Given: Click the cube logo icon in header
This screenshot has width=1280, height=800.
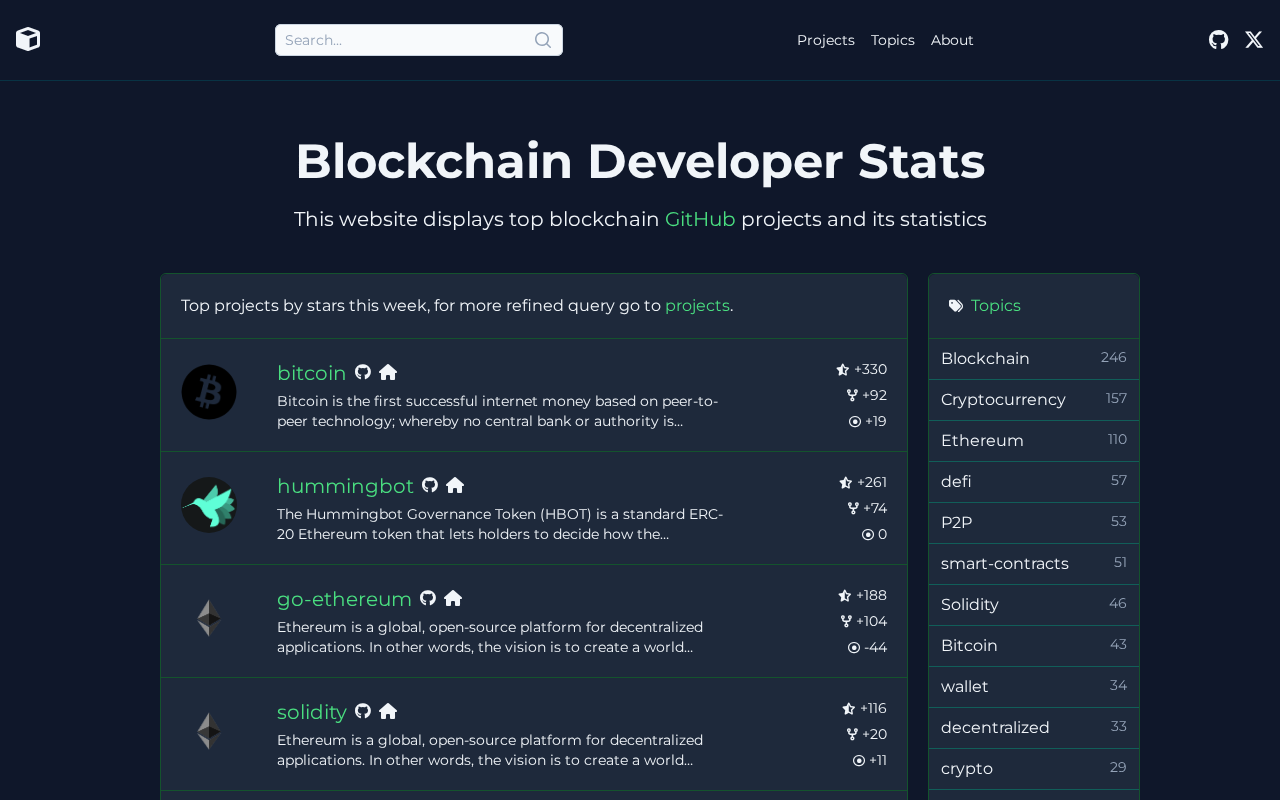Looking at the screenshot, I should click(28, 39).
